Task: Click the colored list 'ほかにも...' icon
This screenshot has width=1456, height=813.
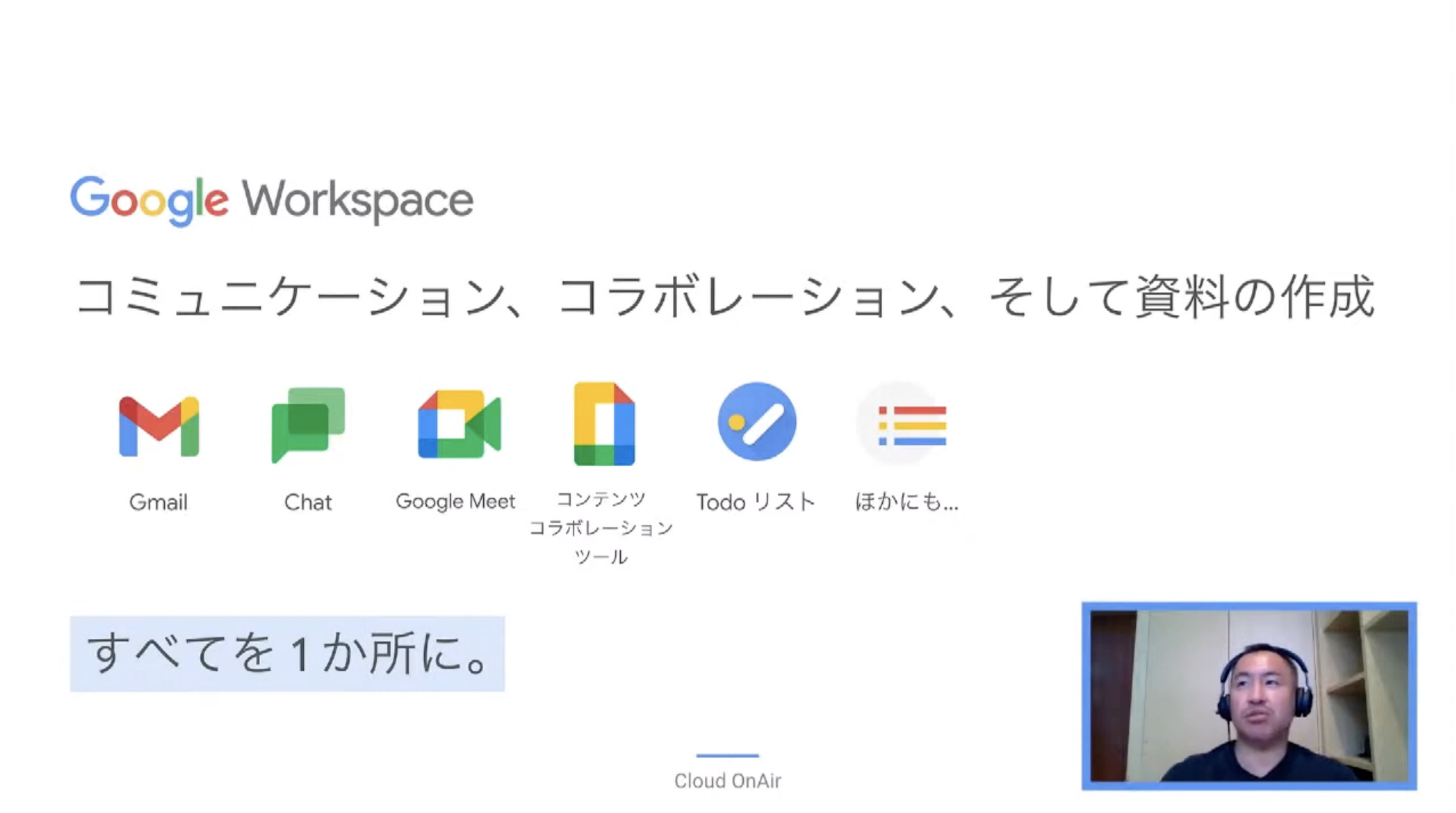Action: pos(903,424)
